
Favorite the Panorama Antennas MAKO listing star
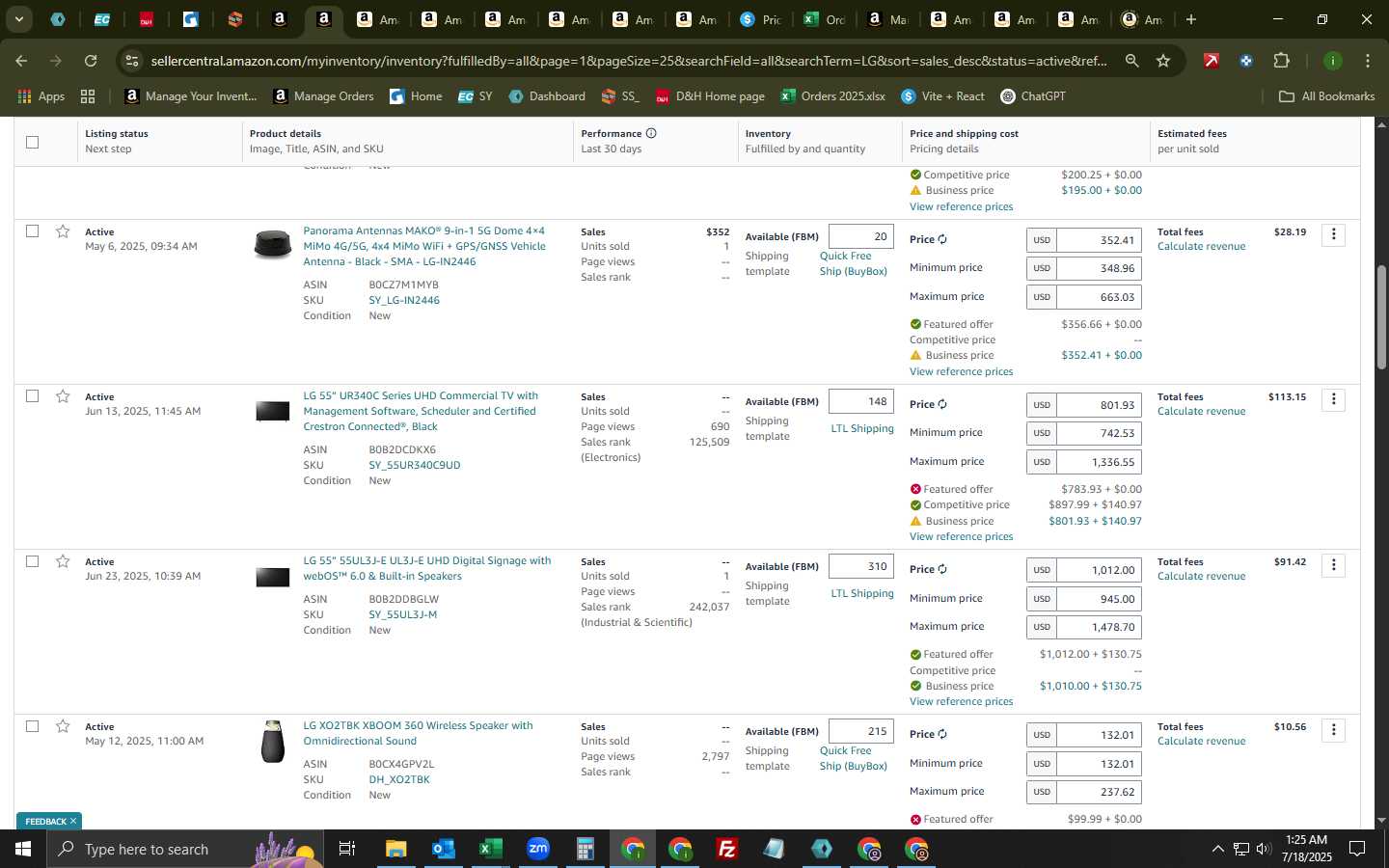(63, 231)
